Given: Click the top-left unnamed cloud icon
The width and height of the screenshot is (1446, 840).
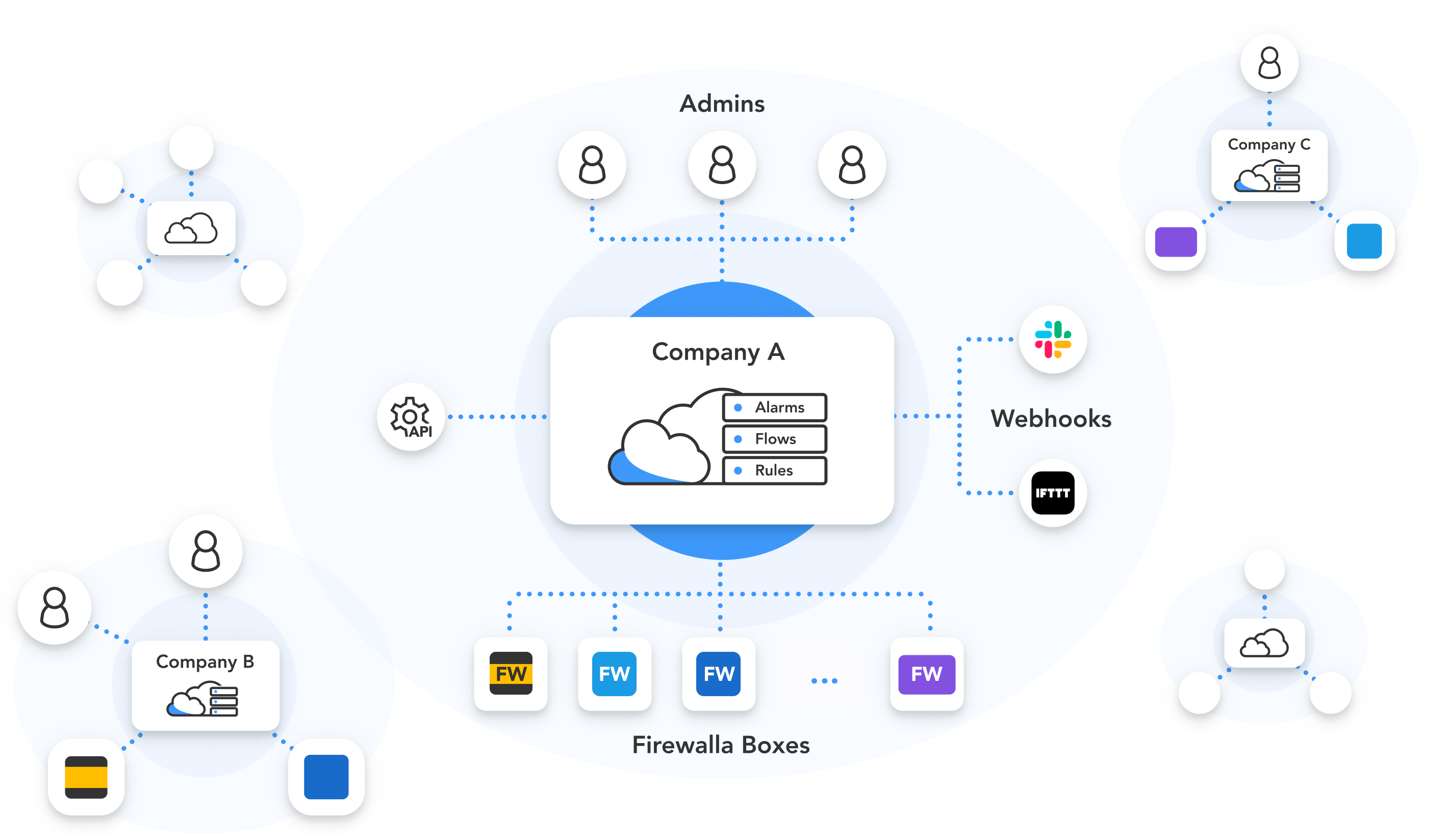Looking at the screenshot, I should click(191, 228).
